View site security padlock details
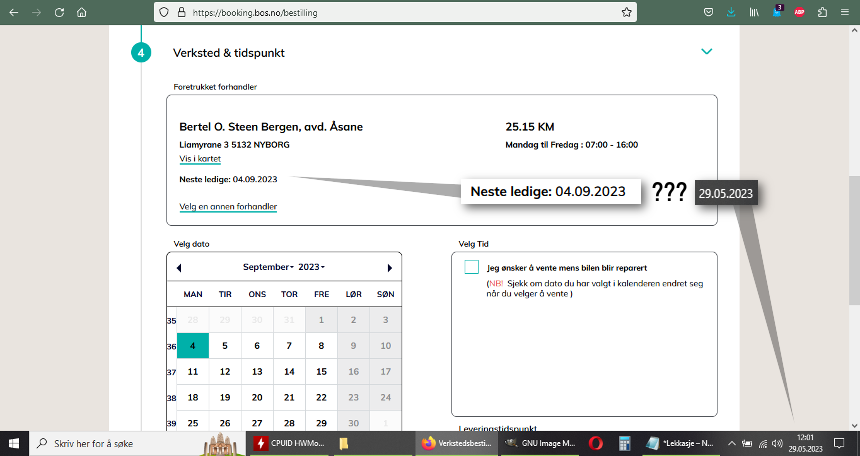860x456 pixels. pyautogui.click(x=182, y=12)
